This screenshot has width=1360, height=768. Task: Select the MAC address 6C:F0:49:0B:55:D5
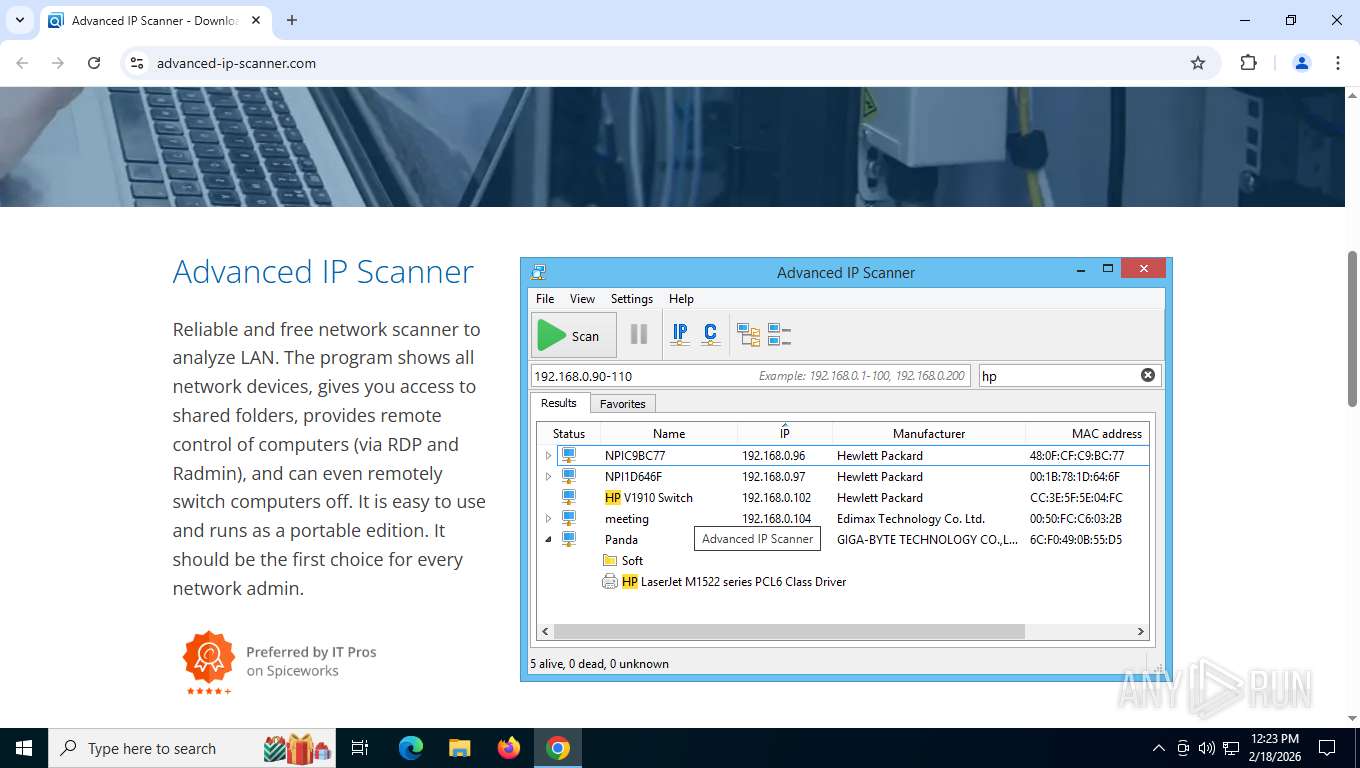(1076, 540)
